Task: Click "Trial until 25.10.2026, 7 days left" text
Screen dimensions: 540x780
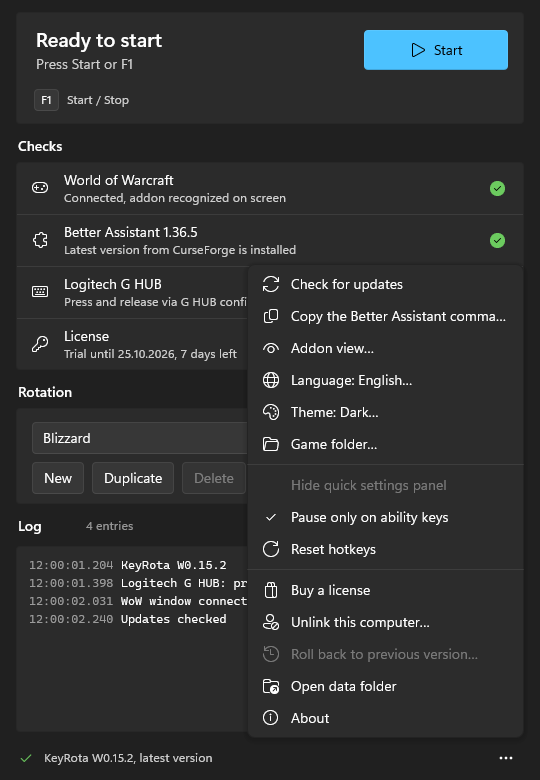Action: pos(150,354)
